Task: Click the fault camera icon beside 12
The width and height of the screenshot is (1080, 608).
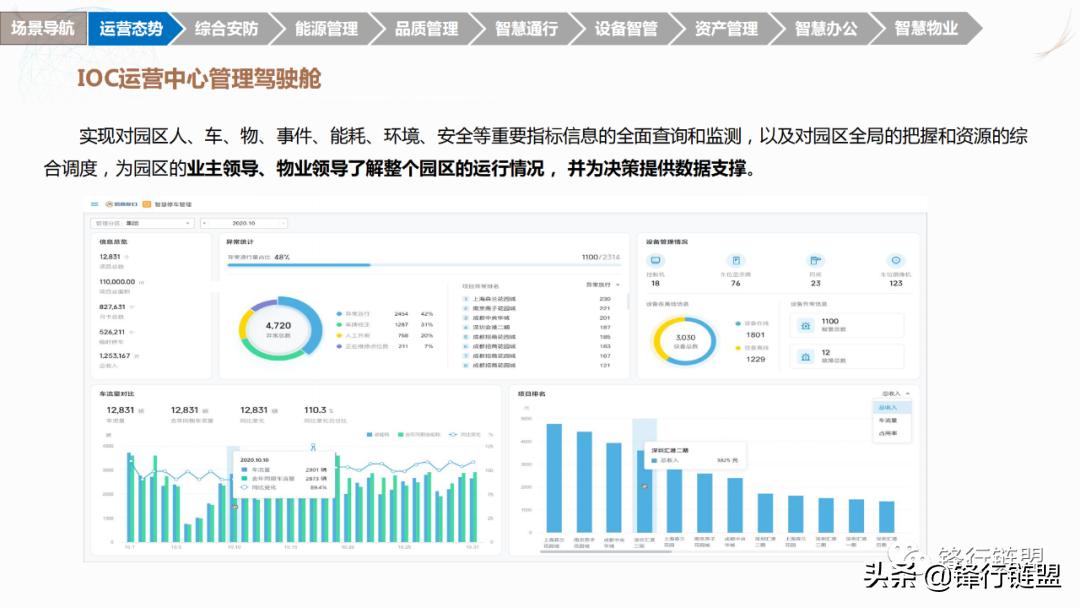Action: [806, 356]
